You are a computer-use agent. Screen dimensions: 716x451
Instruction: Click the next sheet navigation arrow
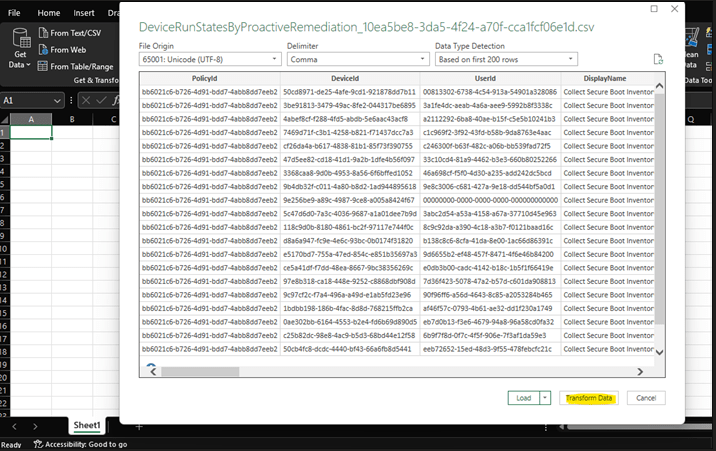point(35,427)
